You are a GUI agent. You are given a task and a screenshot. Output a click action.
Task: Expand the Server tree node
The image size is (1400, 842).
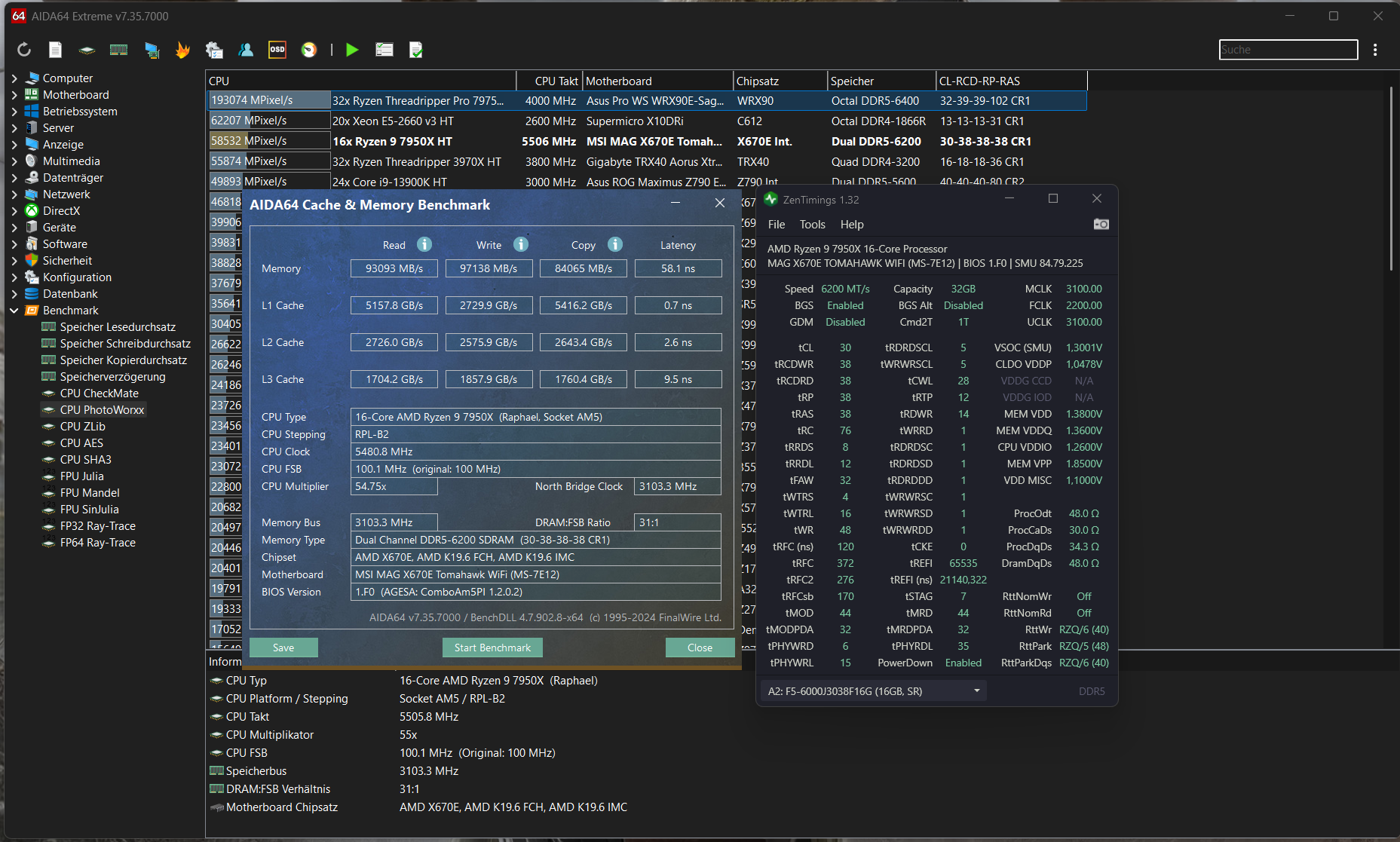tap(14, 128)
